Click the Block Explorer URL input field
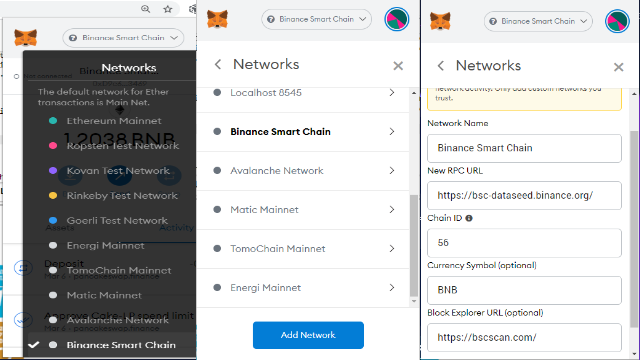 524,338
